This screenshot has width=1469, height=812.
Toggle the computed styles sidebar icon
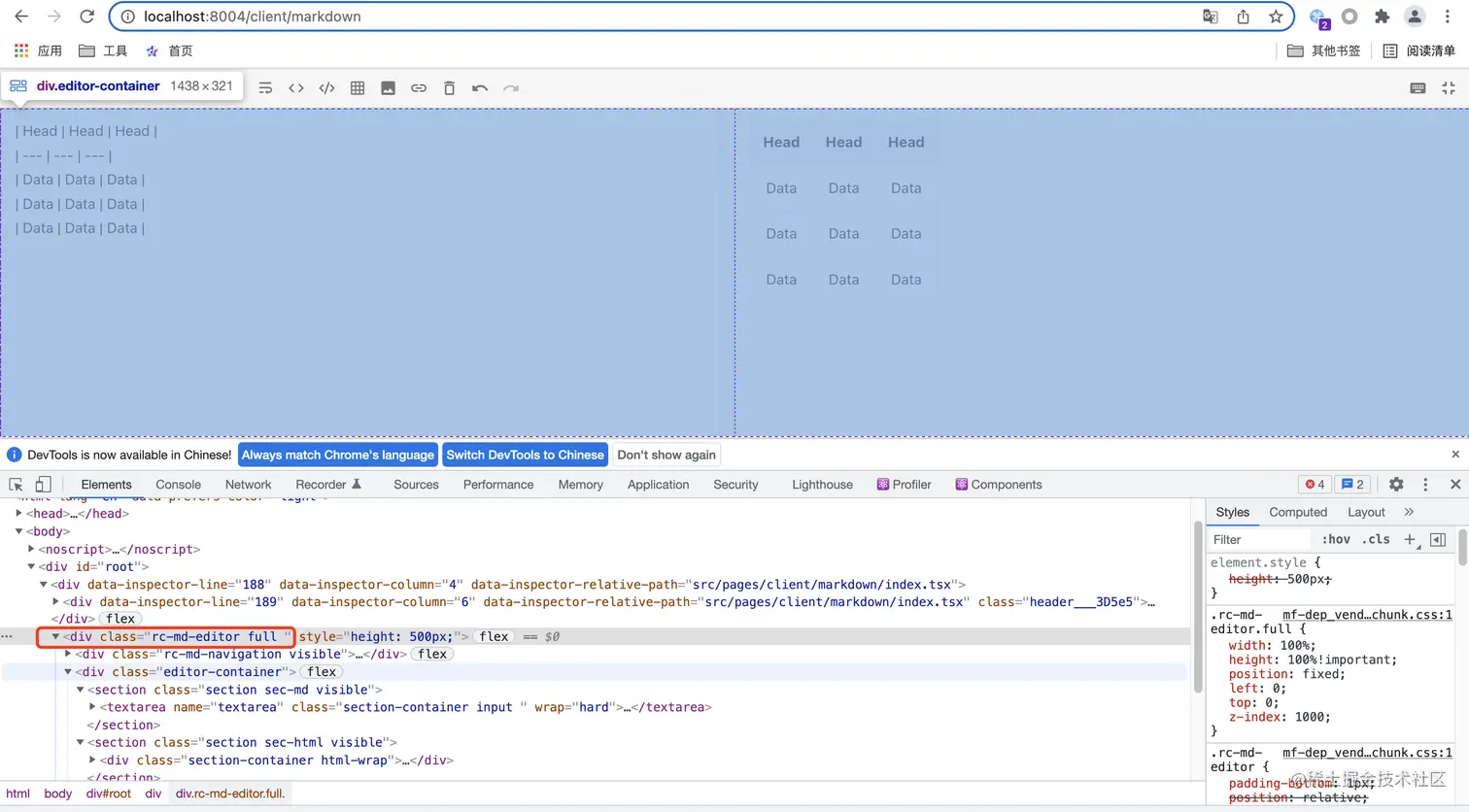tap(1438, 540)
